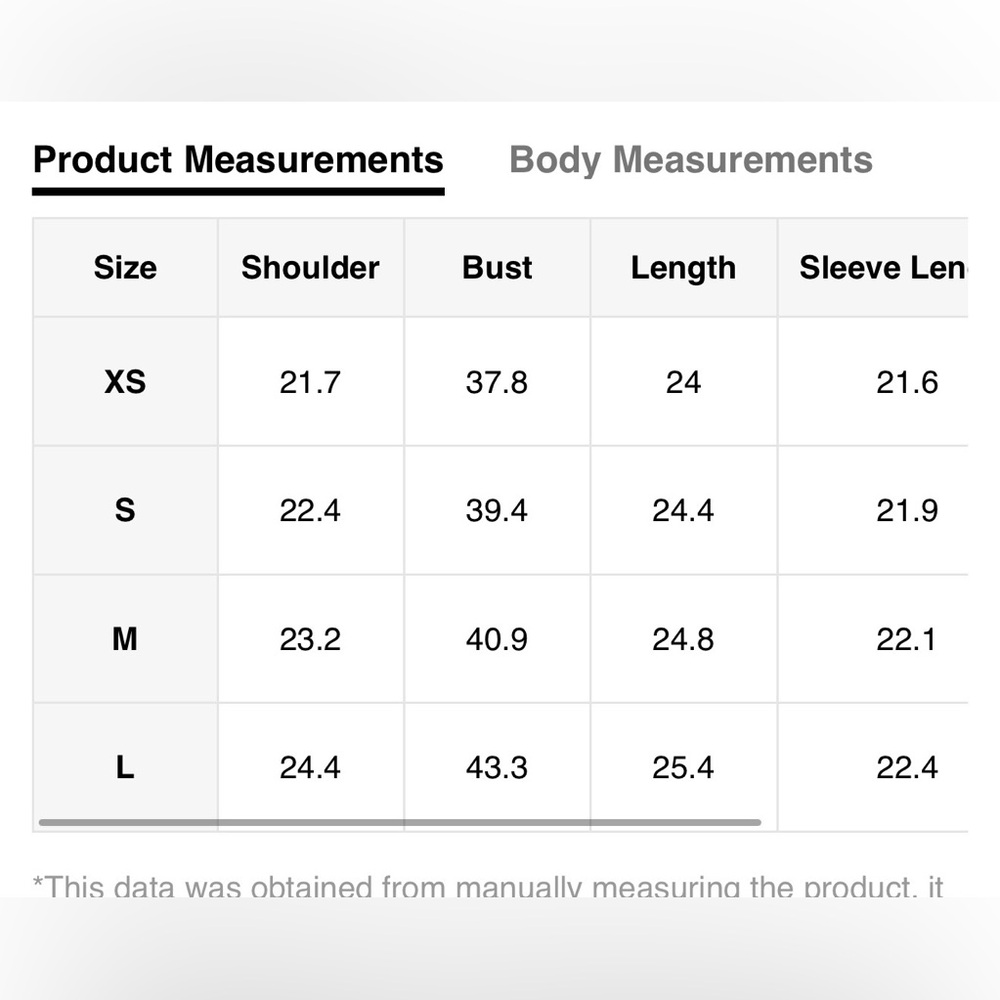The height and width of the screenshot is (1000, 1000).
Task: Click the Shoulder column header
Action: (311, 267)
